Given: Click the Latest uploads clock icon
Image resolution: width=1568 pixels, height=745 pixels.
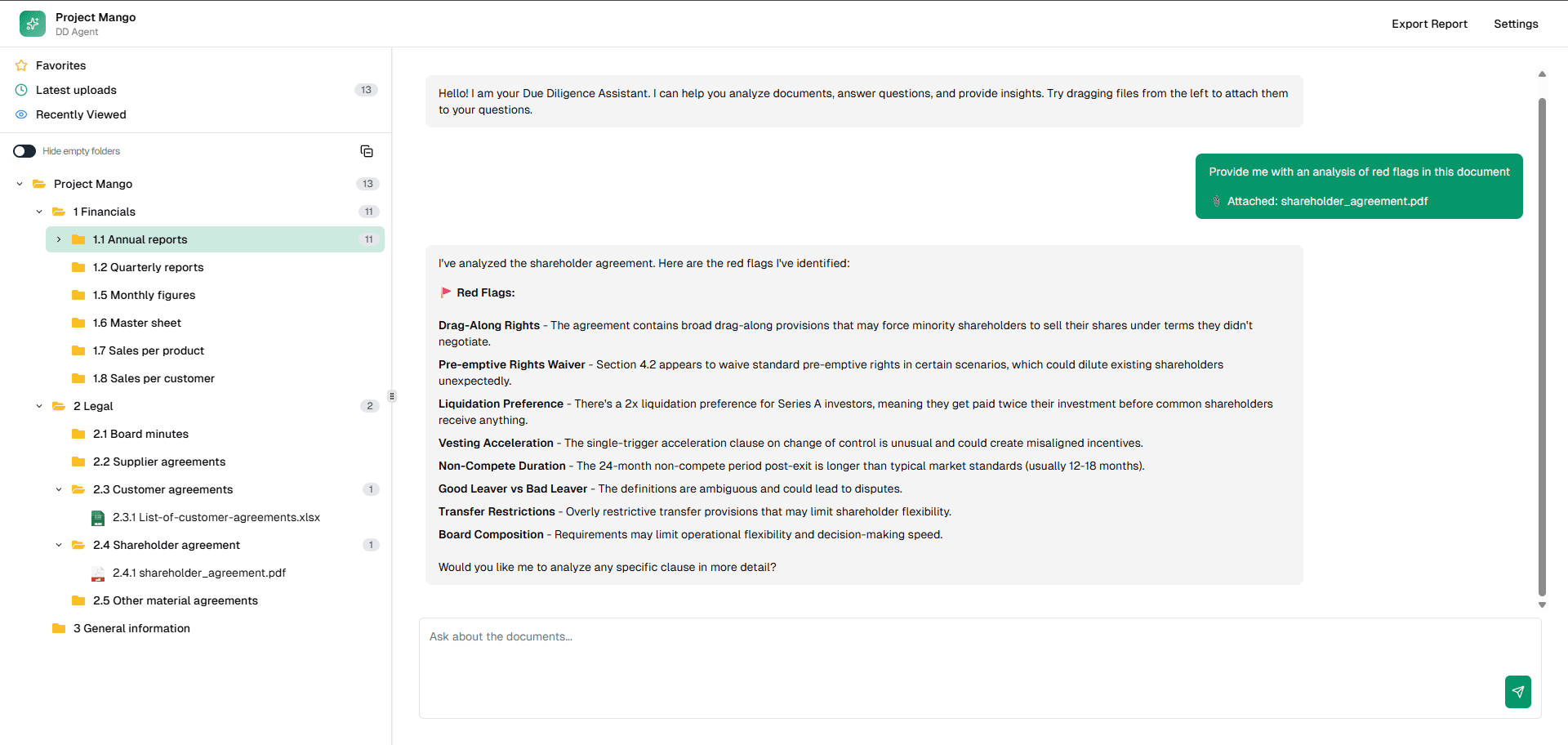Looking at the screenshot, I should (21, 90).
